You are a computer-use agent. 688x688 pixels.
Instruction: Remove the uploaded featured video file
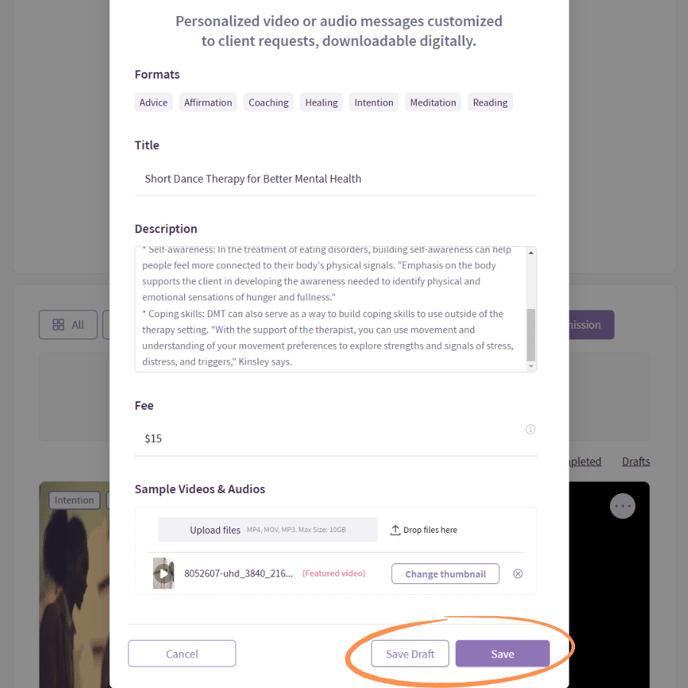(x=518, y=574)
